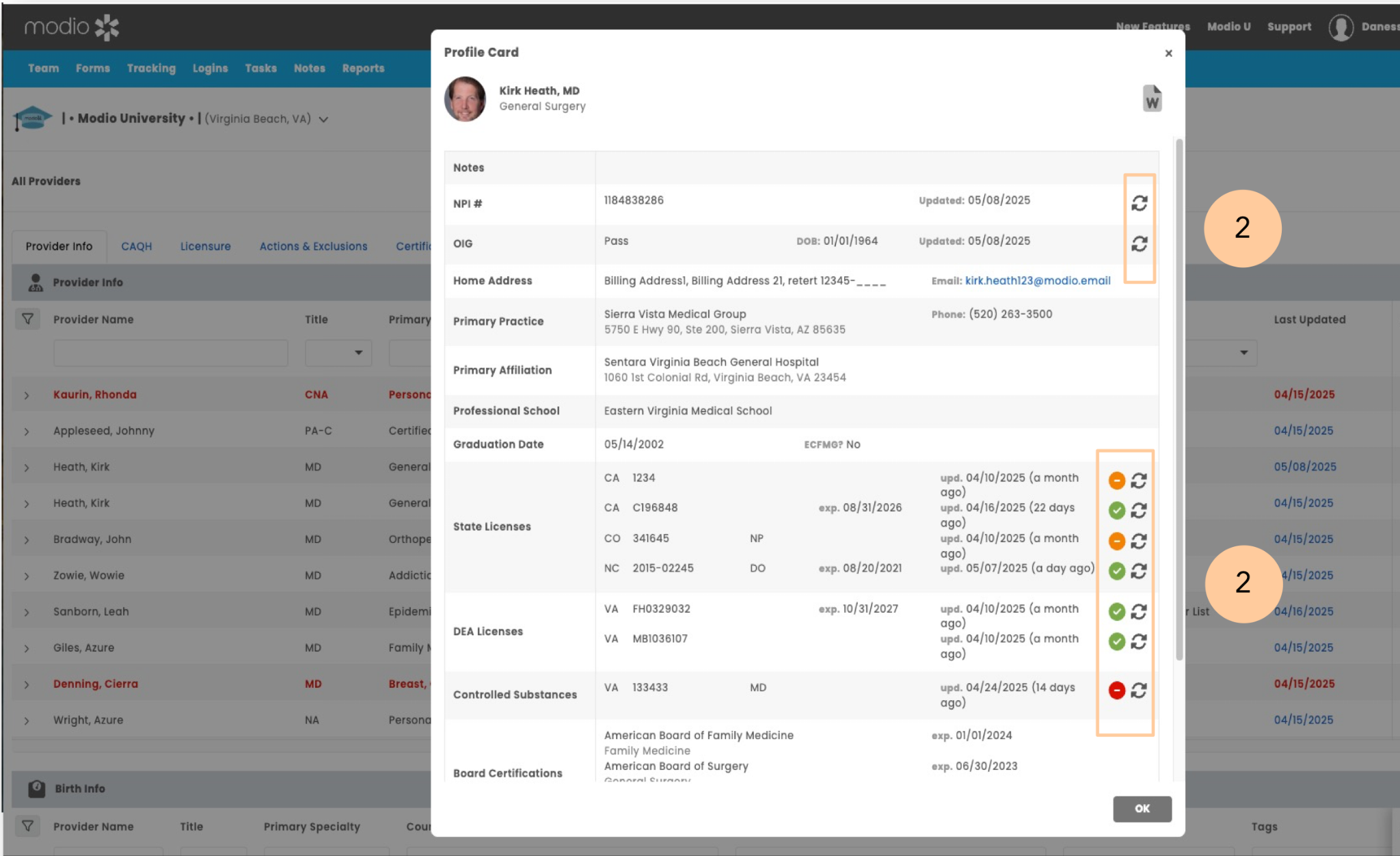The image size is (1400, 856).
Task: Click red status icon for Controlled Substances
Action: 1116,691
